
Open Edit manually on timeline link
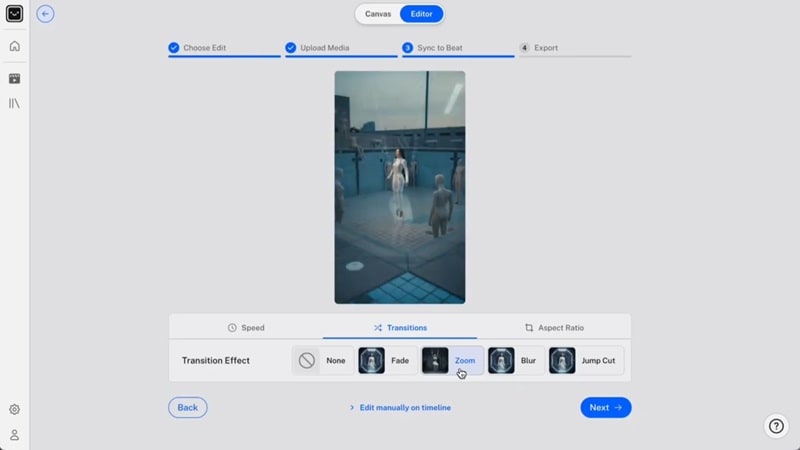coord(400,408)
